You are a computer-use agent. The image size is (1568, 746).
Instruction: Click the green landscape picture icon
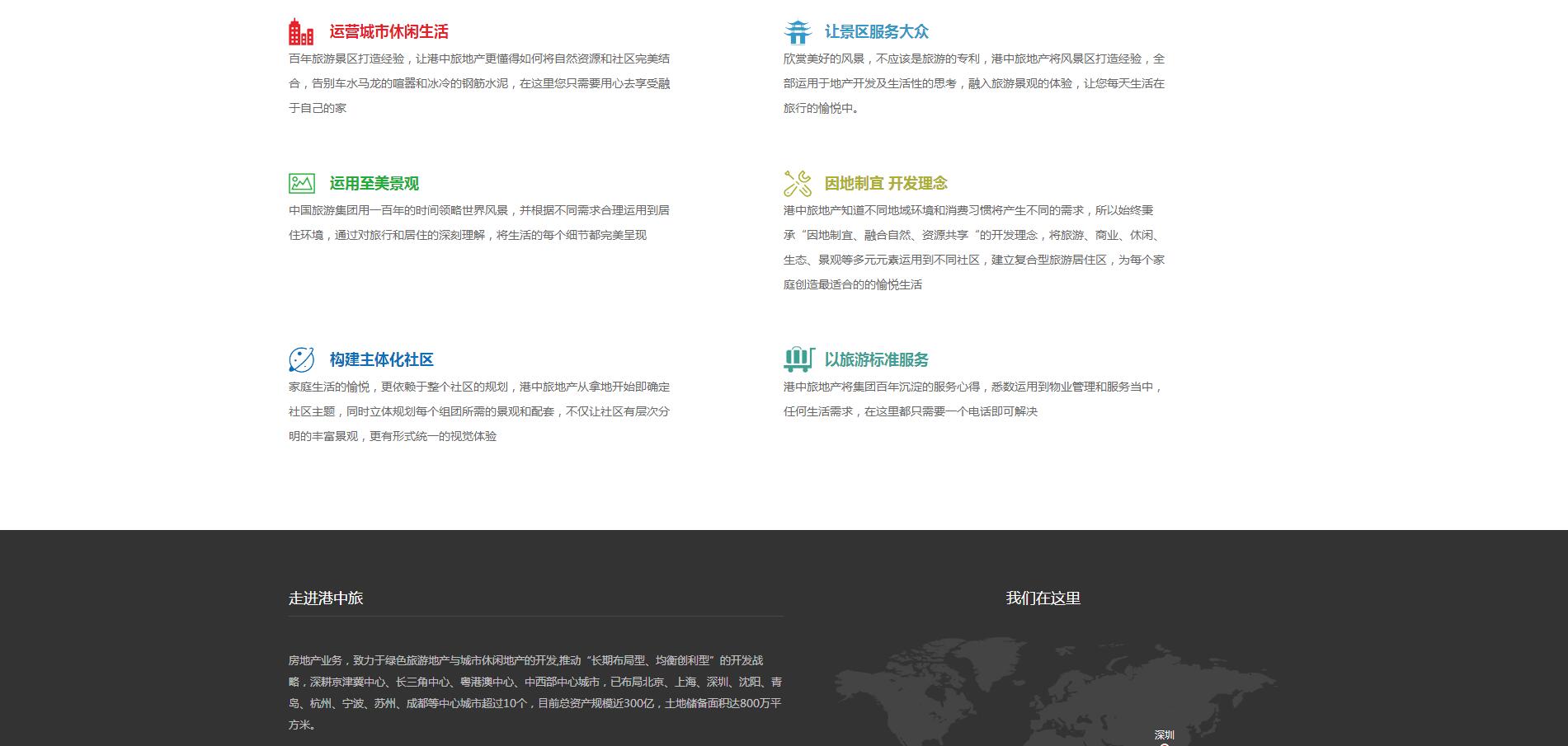[x=302, y=183]
